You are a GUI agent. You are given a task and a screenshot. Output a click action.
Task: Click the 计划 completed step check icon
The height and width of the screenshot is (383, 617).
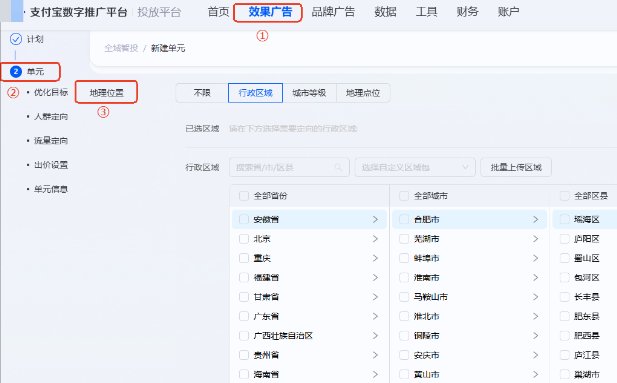coord(16,39)
